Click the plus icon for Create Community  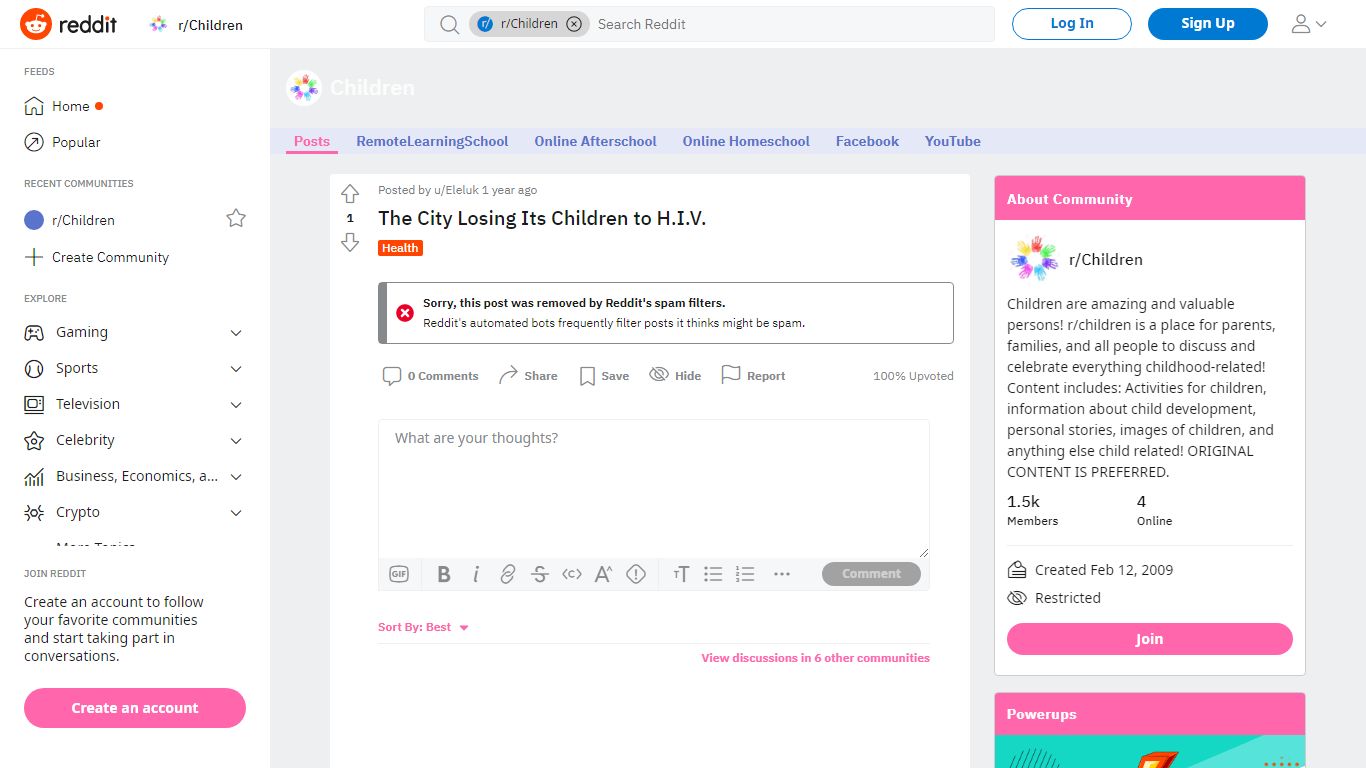[x=34, y=257]
